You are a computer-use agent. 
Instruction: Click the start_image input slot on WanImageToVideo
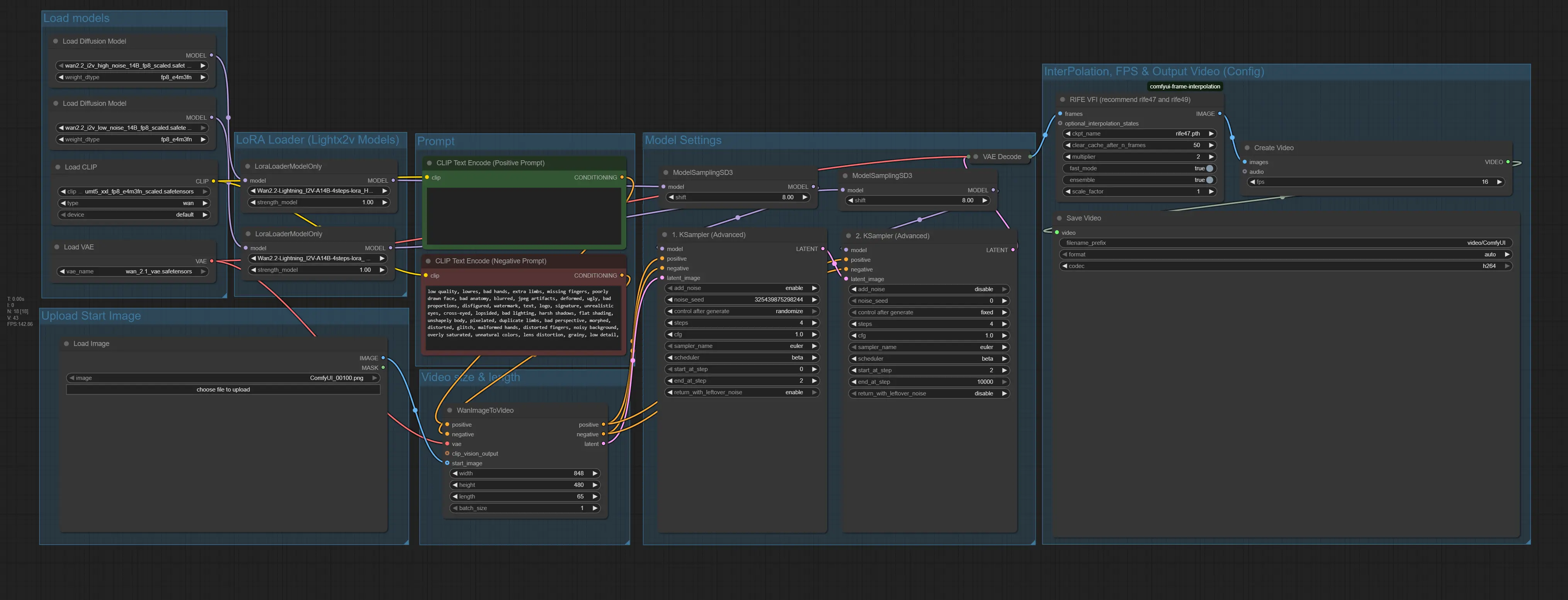point(447,463)
